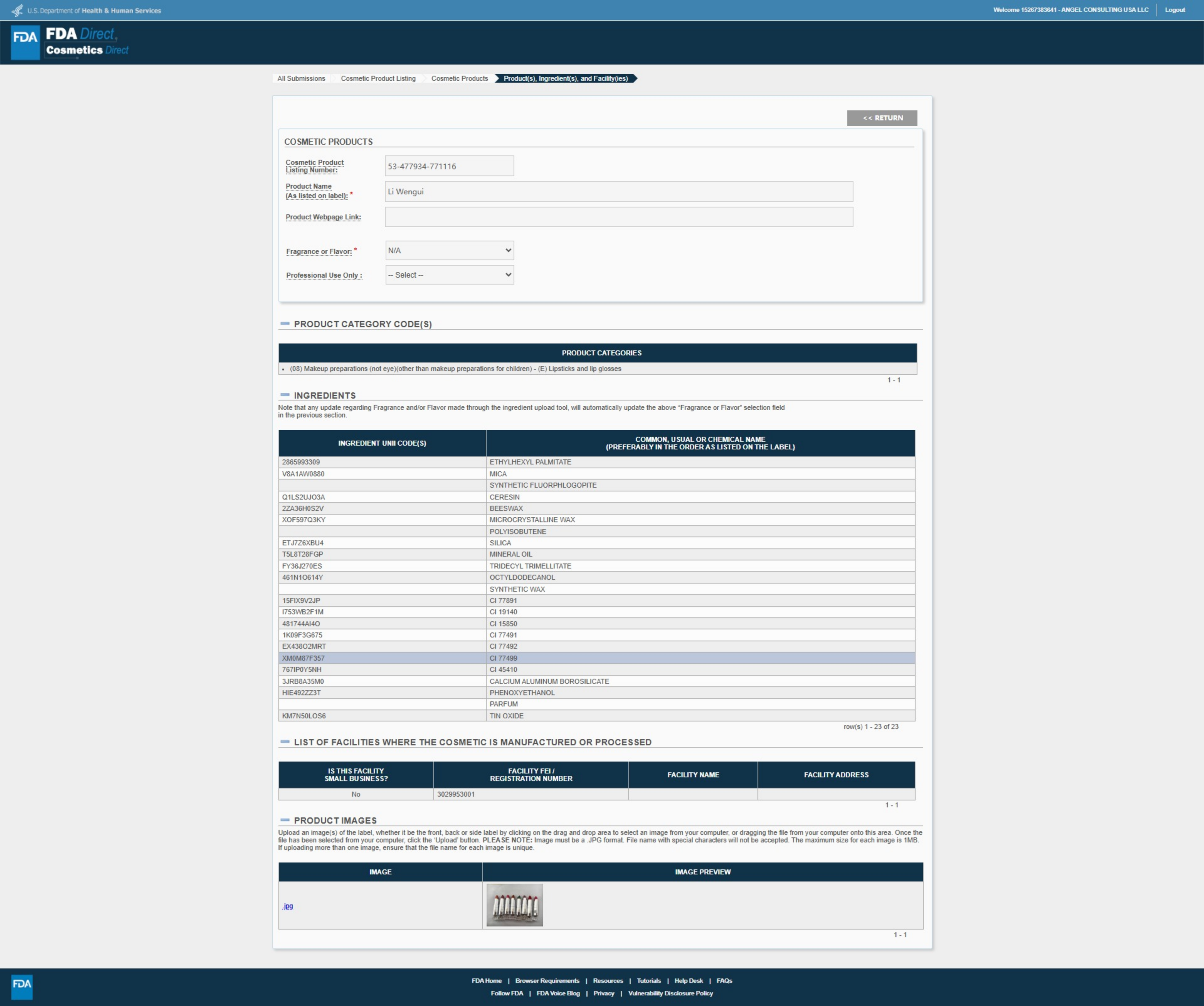Open the Professional Use Only dropdown

pyautogui.click(x=449, y=275)
